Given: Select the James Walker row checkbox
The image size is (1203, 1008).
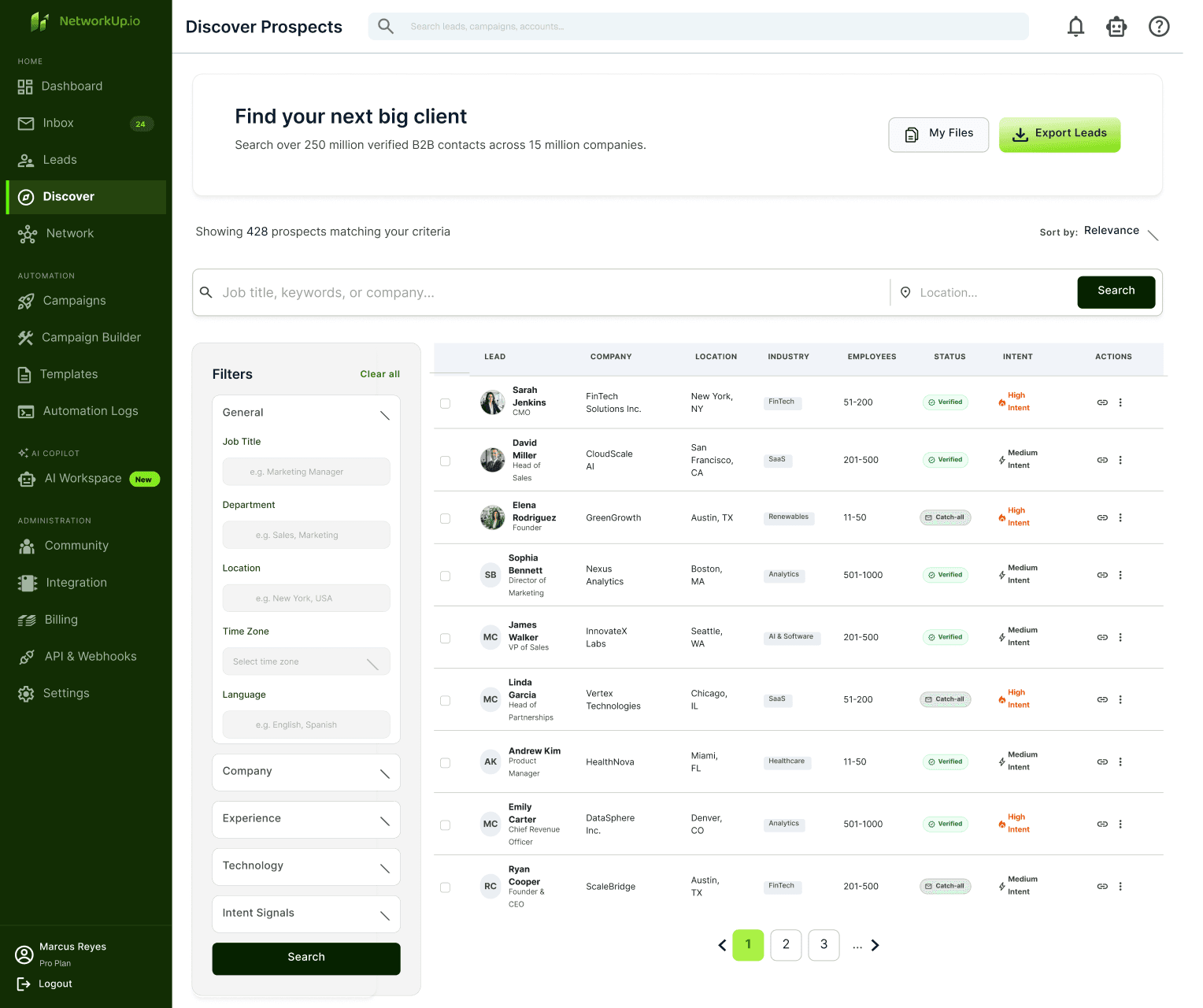Looking at the screenshot, I should pos(445,638).
